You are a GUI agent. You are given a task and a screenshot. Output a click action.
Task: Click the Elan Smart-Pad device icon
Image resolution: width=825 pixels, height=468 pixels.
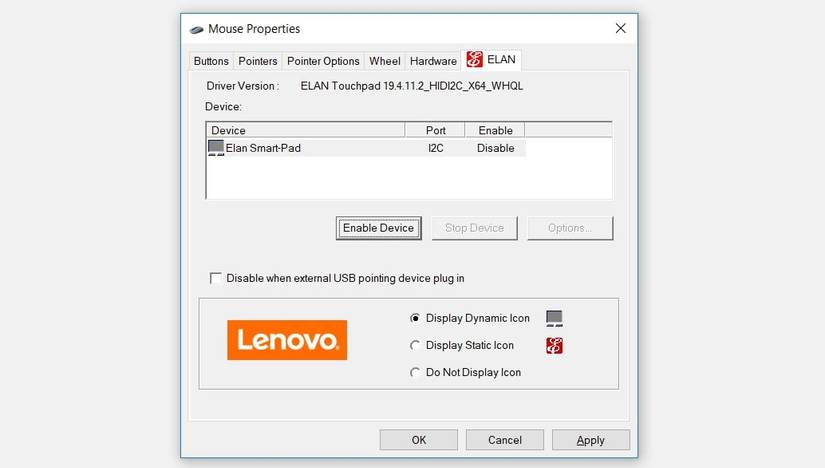point(216,148)
